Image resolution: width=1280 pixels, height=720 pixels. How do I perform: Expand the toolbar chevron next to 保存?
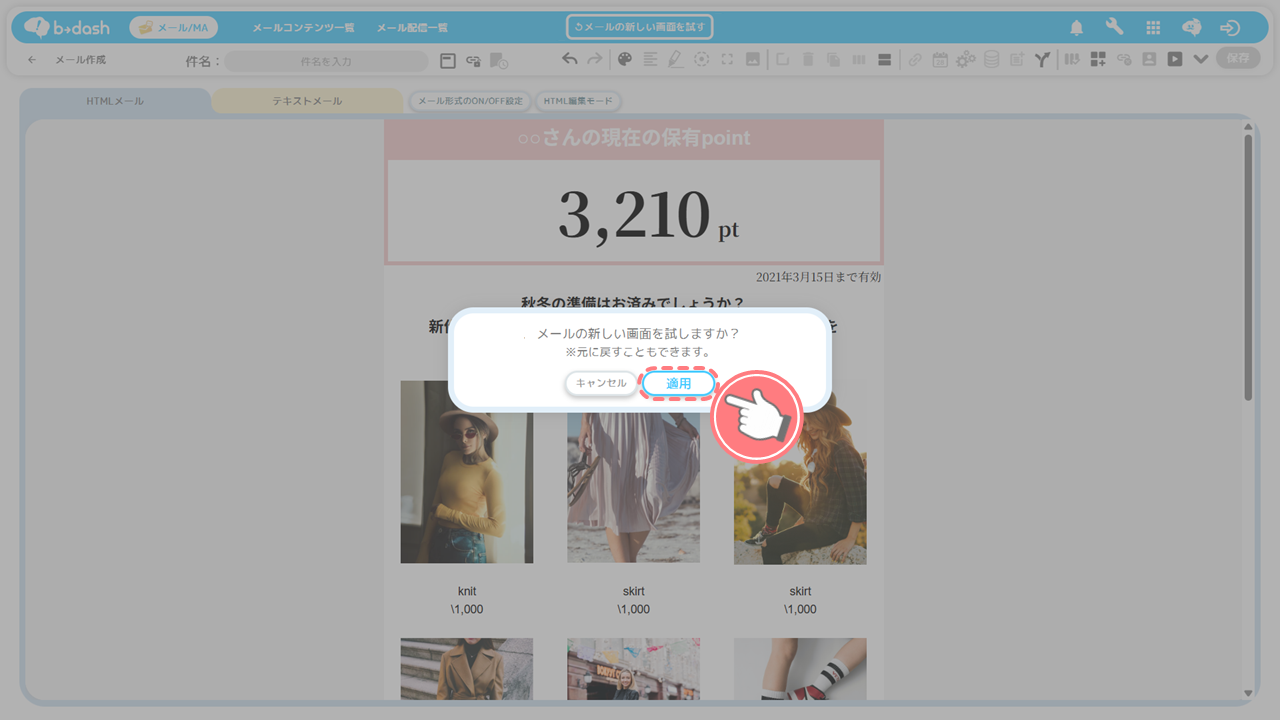tap(1201, 60)
